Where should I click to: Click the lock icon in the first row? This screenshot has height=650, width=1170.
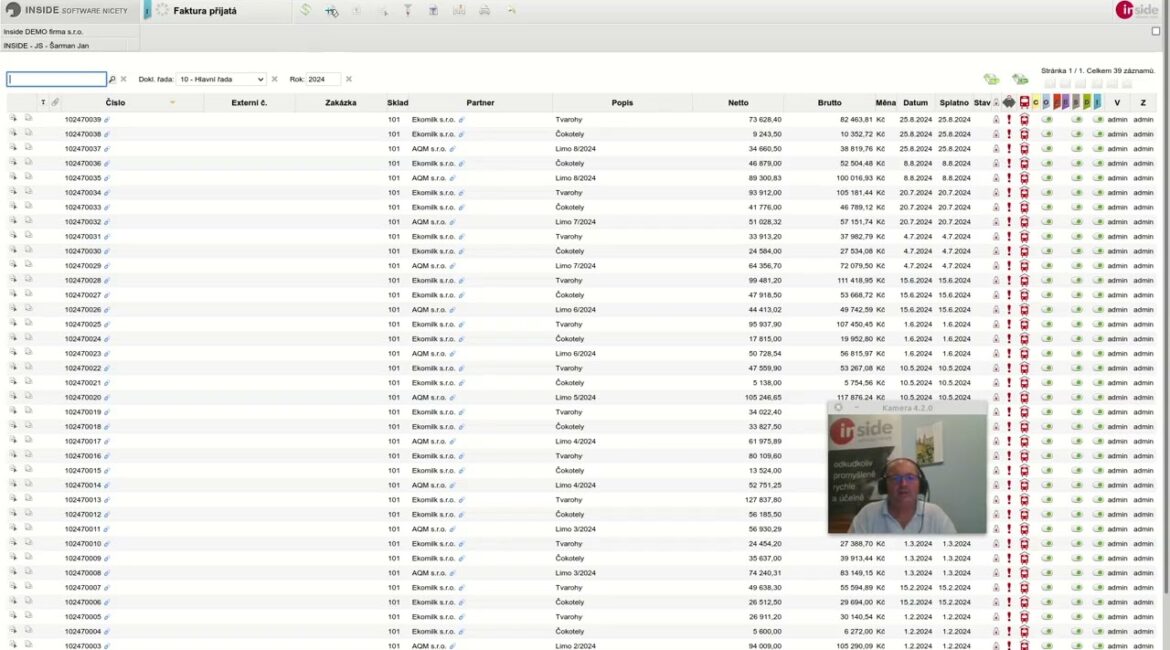click(996, 120)
